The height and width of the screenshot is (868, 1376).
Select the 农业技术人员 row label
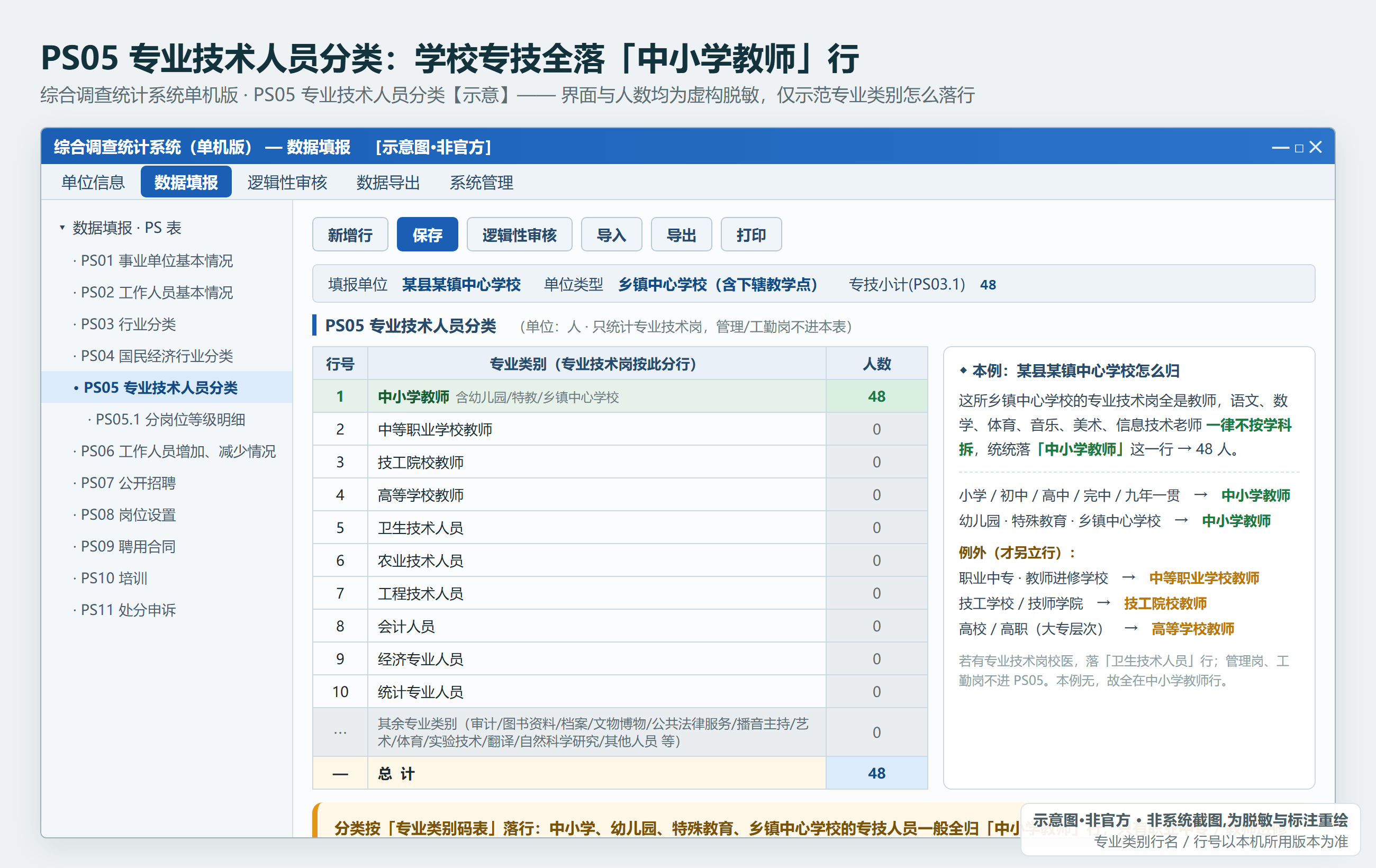click(420, 561)
